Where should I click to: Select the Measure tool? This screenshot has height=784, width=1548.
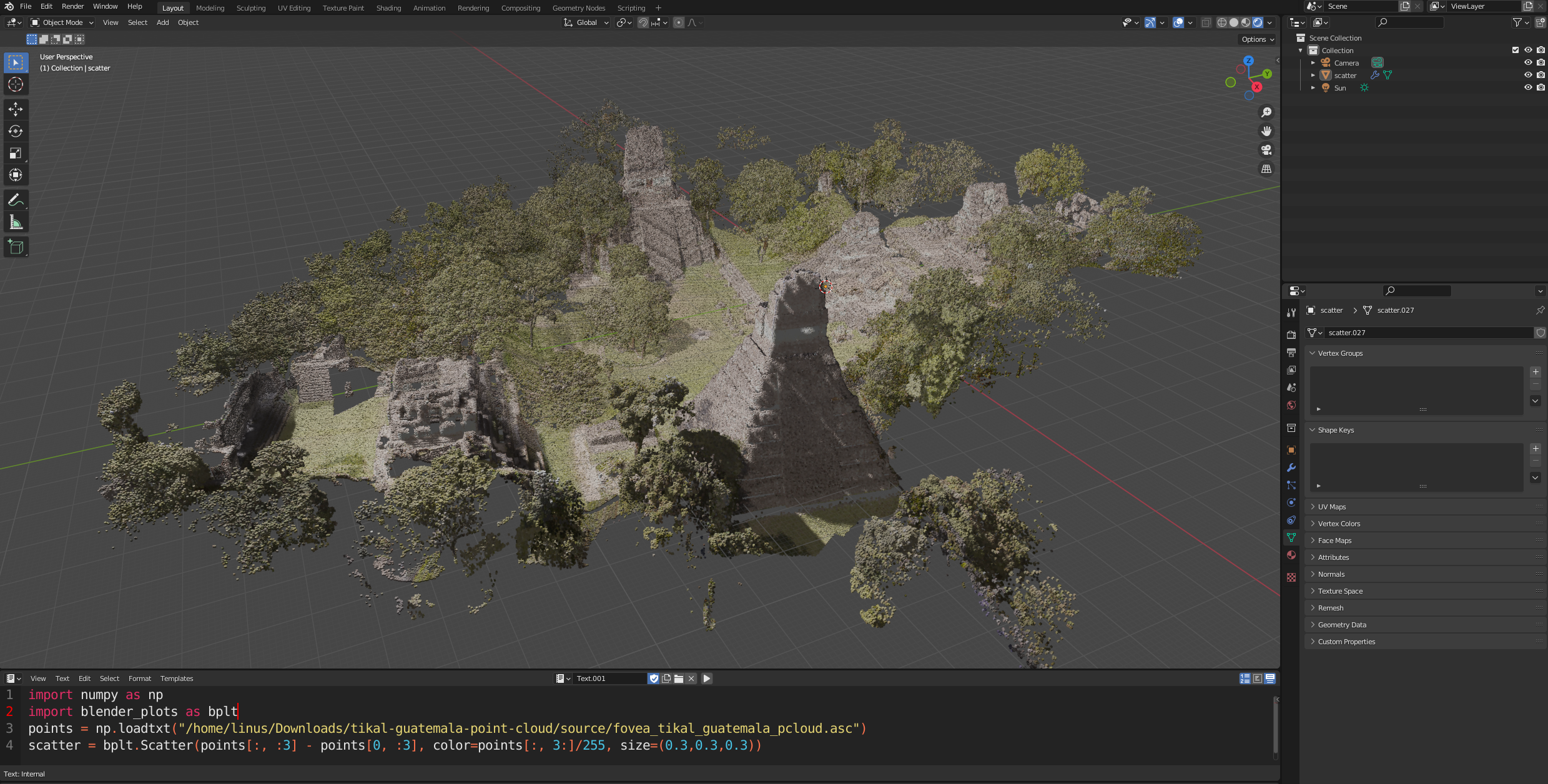(x=16, y=222)
